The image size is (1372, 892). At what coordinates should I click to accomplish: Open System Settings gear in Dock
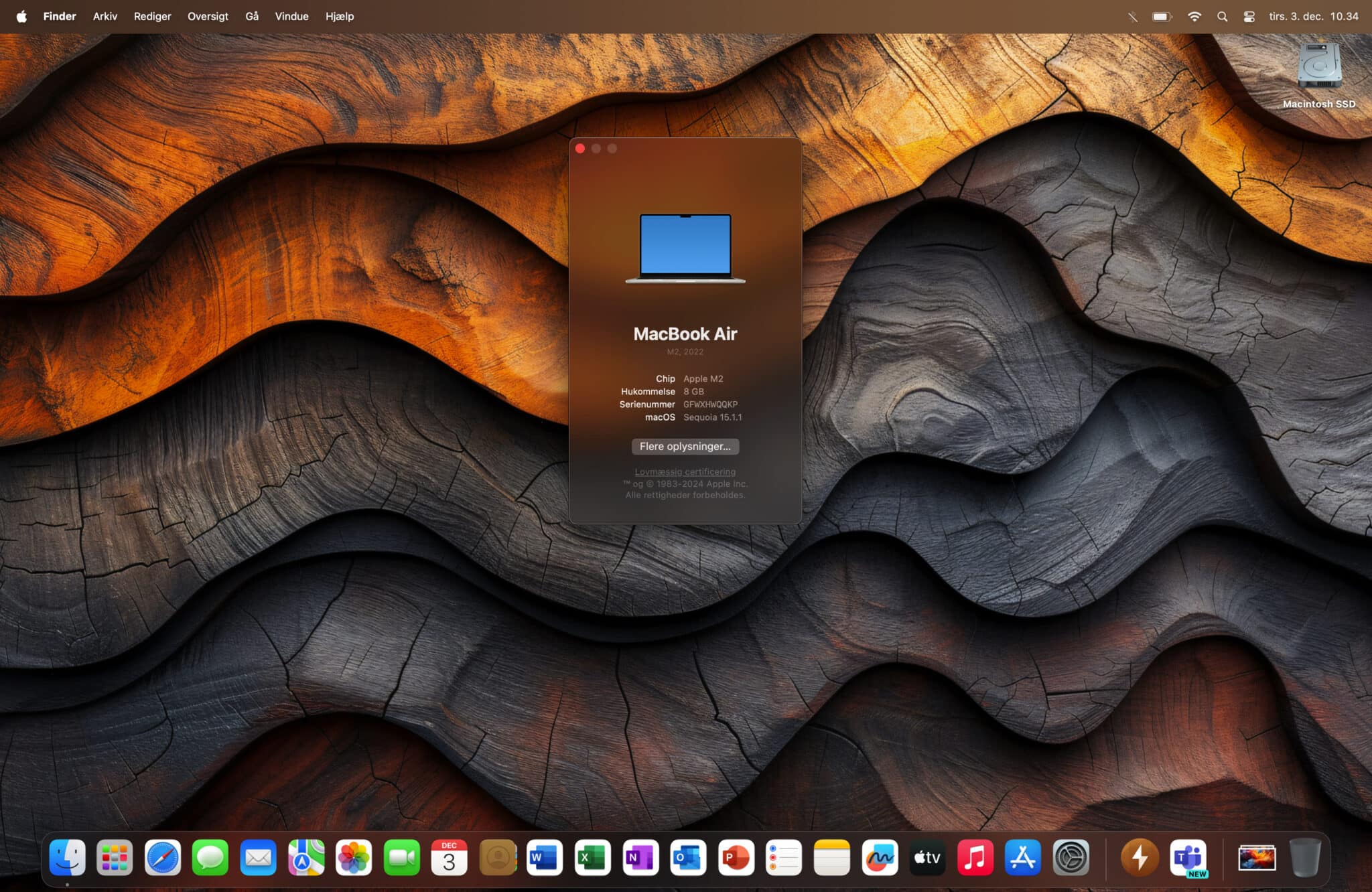click(x=1071, y=857)
